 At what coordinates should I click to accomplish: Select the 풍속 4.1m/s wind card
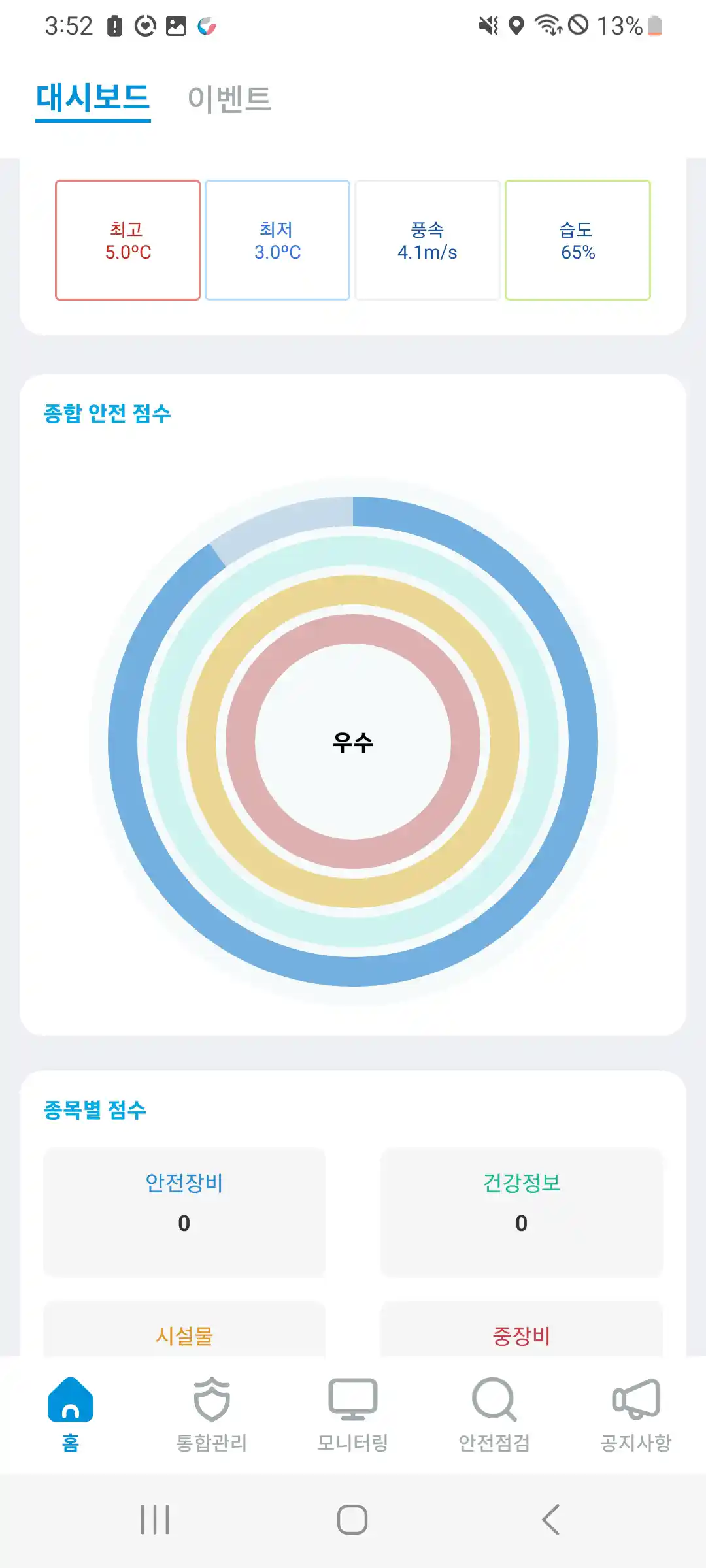[428, 240]
